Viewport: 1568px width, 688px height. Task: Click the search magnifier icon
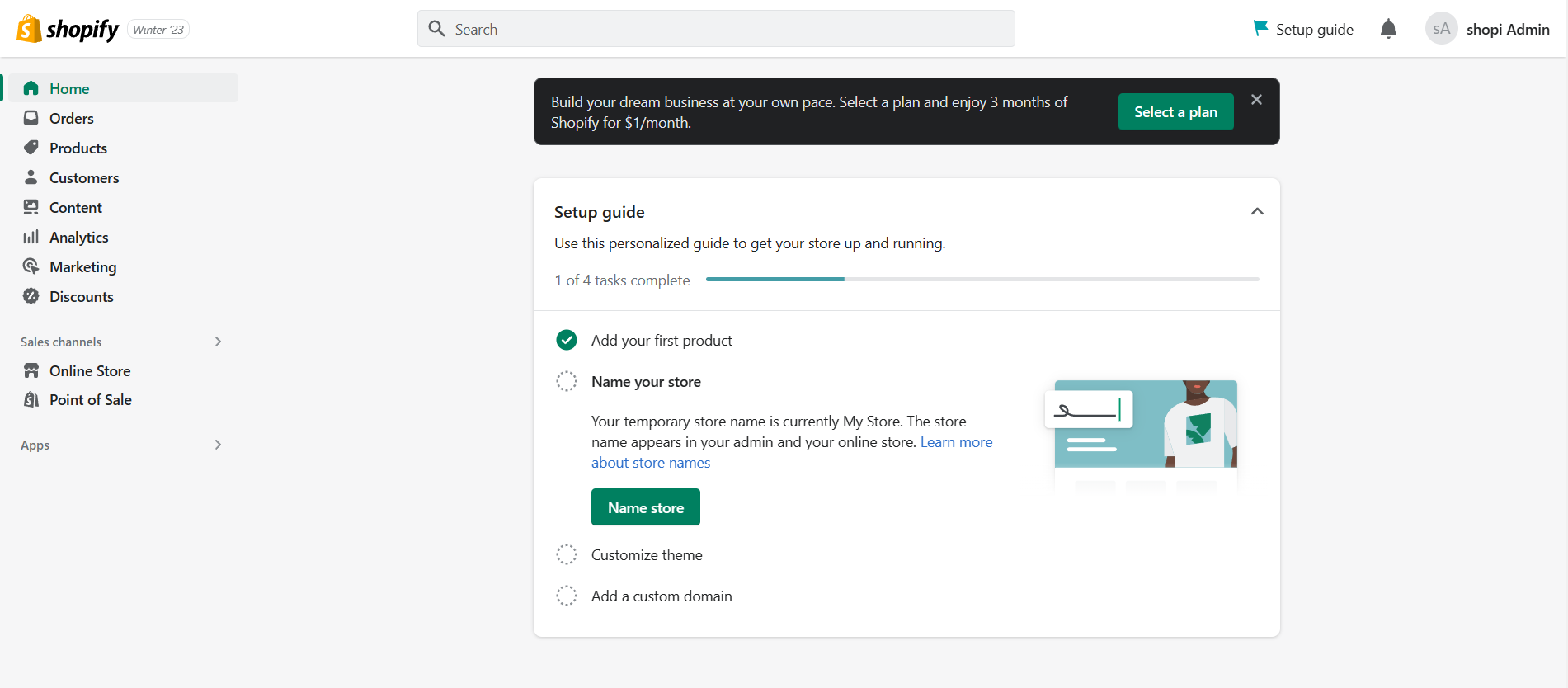click(x=436, y=29)
